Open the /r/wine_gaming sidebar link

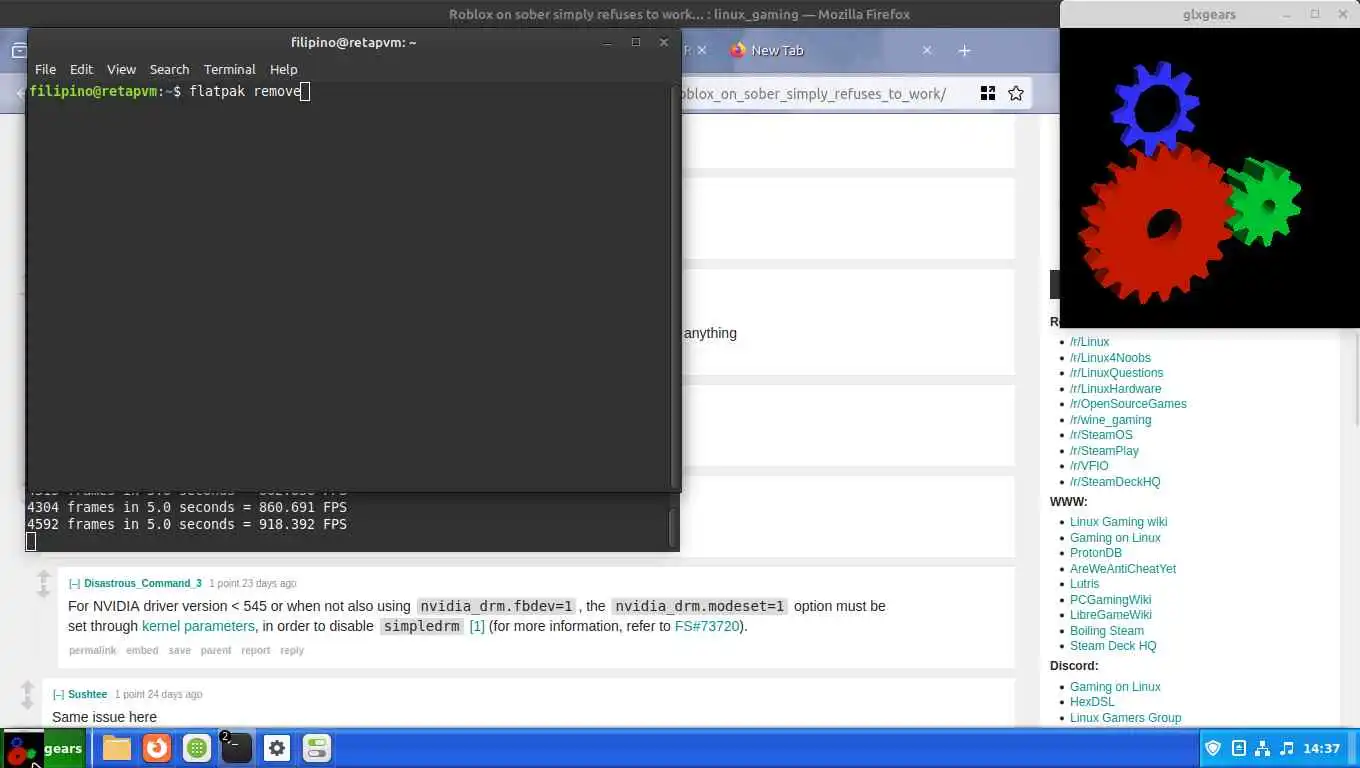tap(1110, 420)
